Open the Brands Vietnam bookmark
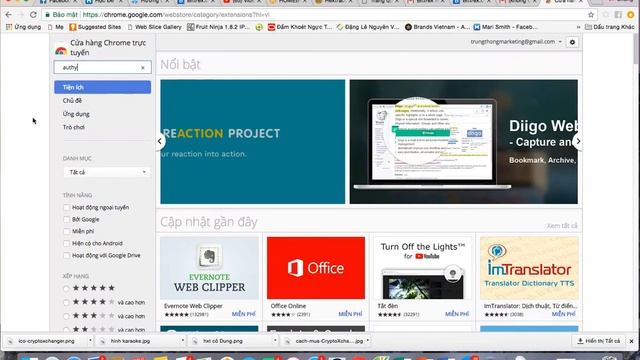The width and height of the screenshot is (640, 360). [437, 27]
